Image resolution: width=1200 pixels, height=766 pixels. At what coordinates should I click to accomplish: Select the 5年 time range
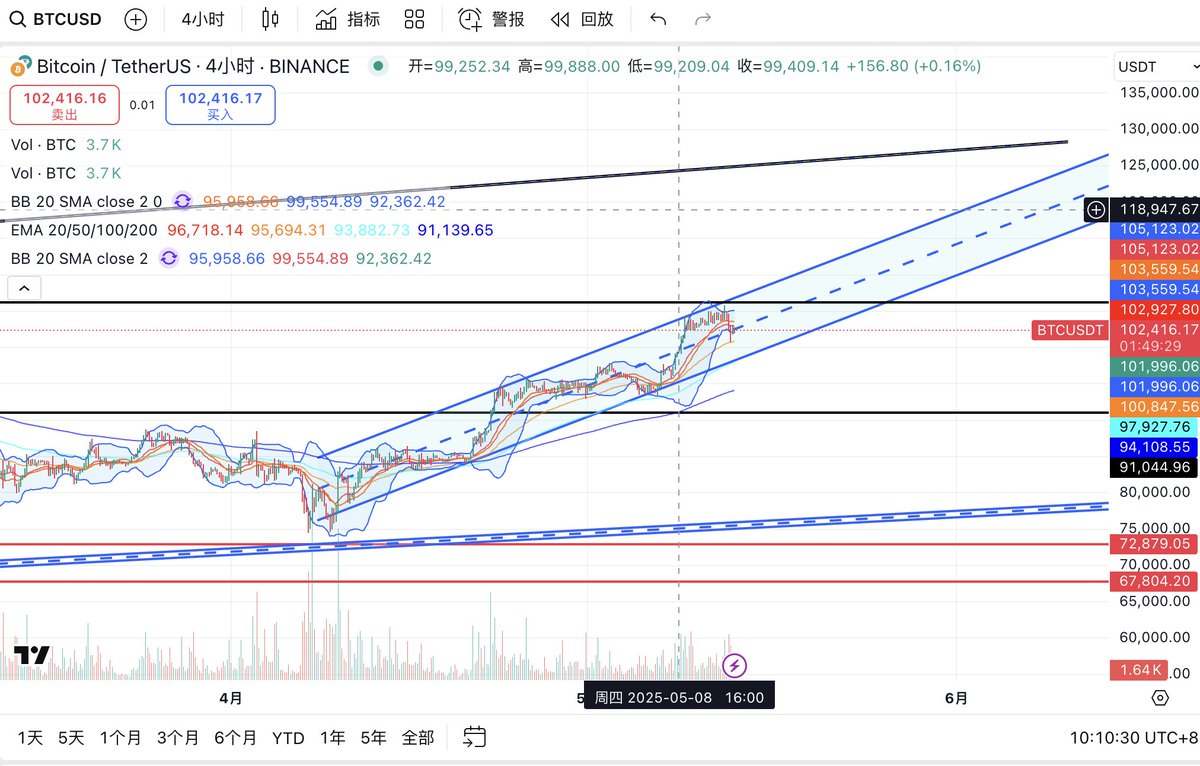(373, 738)
